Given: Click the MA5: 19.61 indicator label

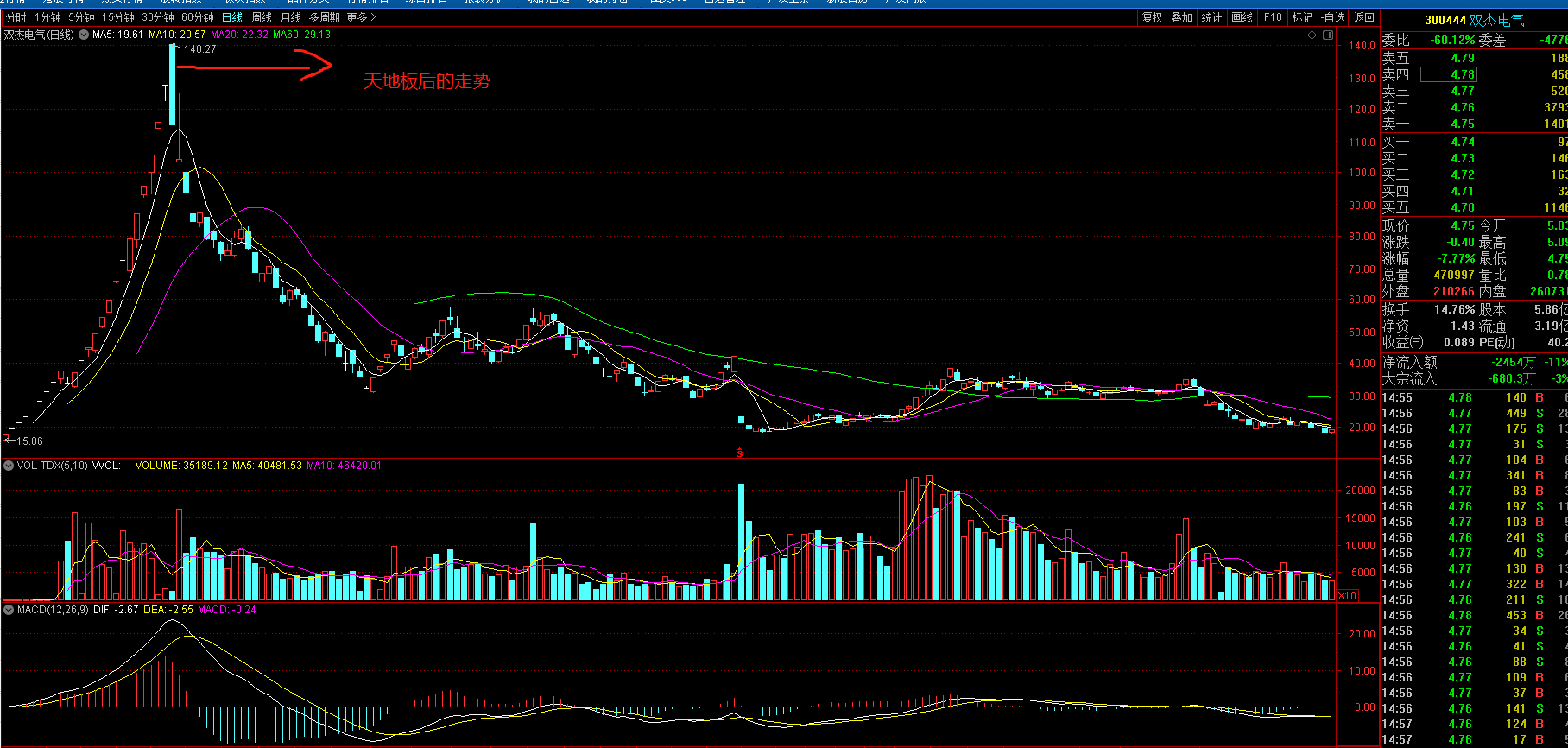Looking at the screenshot, I should (x=117, y=35).
